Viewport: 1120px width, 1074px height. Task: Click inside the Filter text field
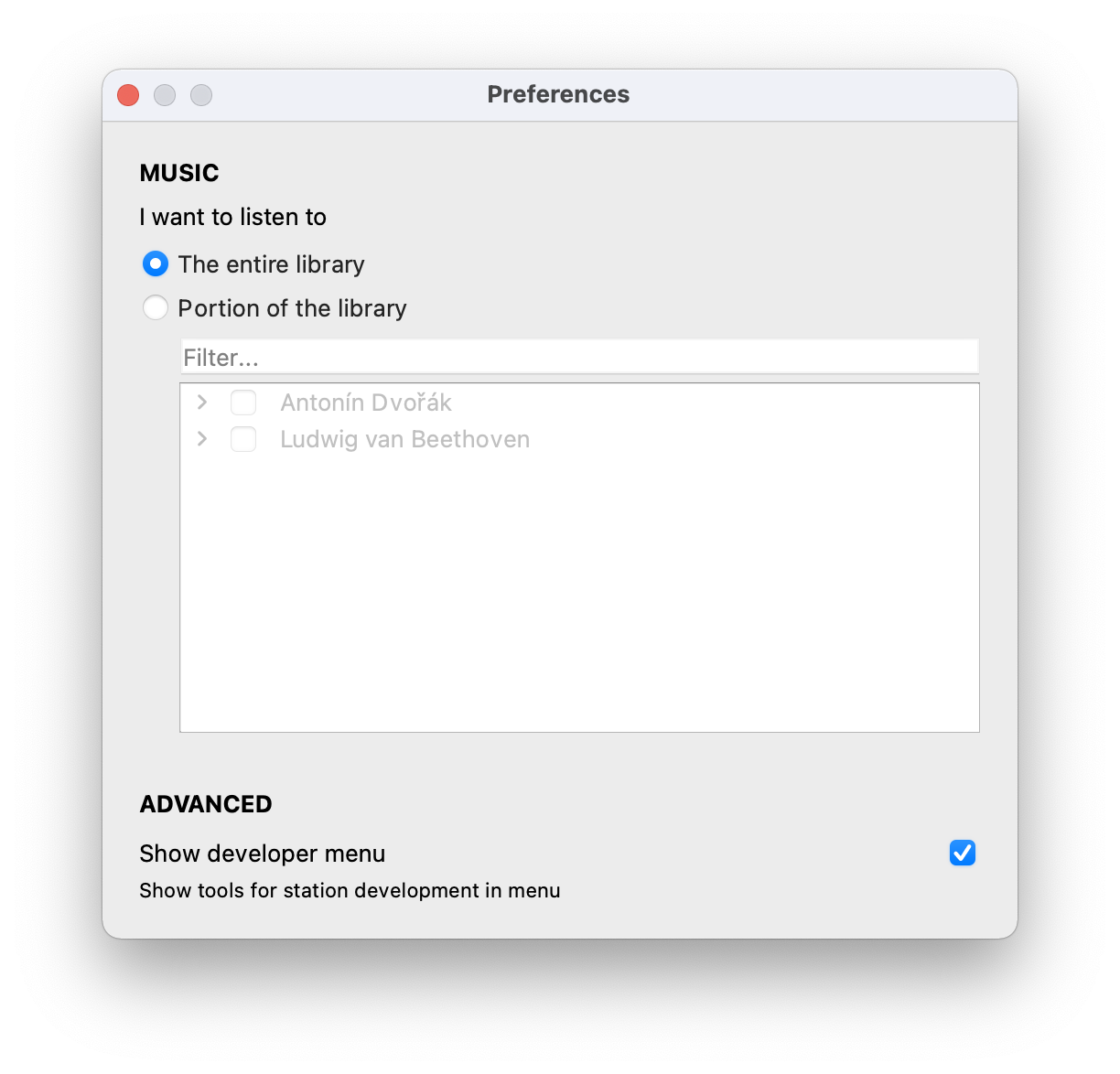click(578, 356)
